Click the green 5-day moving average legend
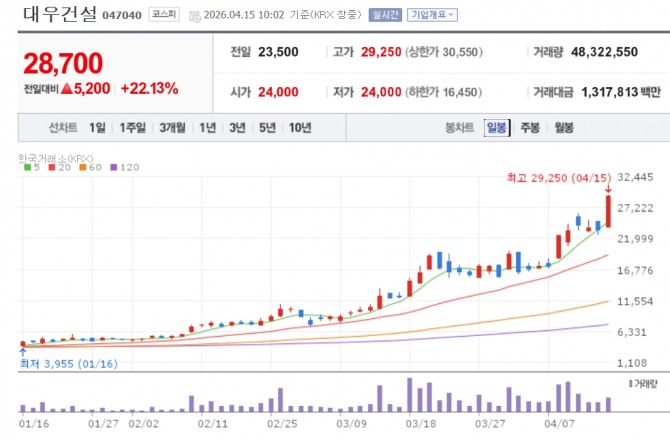The image size is (670, 440). (32, 167)
